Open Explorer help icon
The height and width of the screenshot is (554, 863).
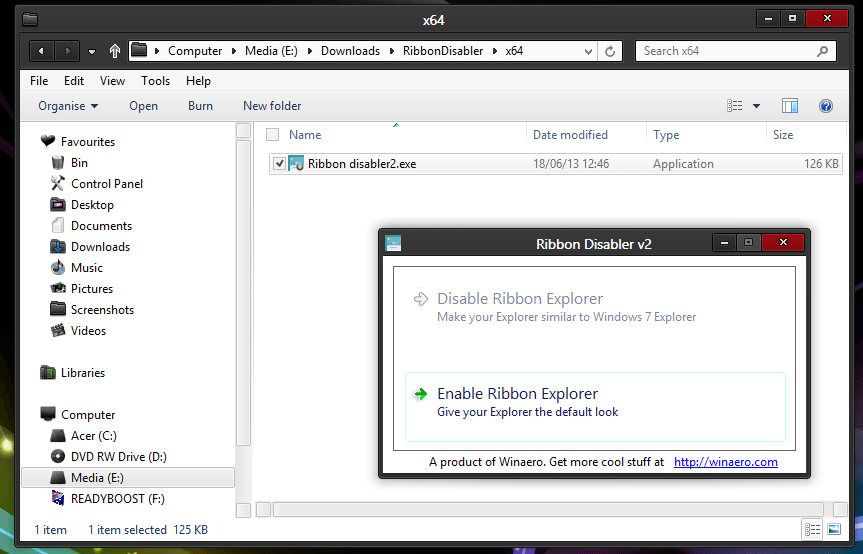click(x=826, y=106)
